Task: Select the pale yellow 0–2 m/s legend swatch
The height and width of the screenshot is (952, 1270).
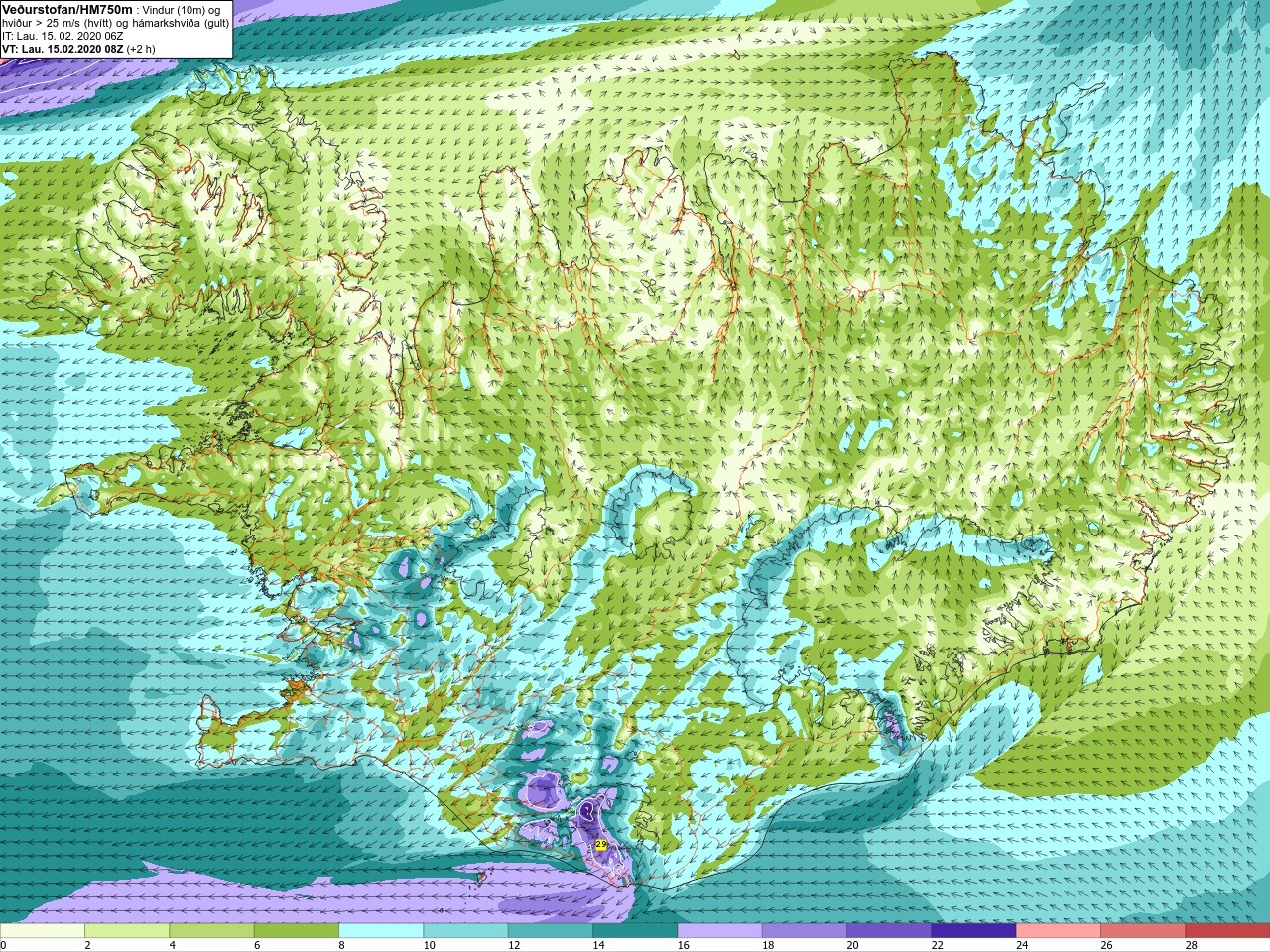Action: tap(43, 931)
